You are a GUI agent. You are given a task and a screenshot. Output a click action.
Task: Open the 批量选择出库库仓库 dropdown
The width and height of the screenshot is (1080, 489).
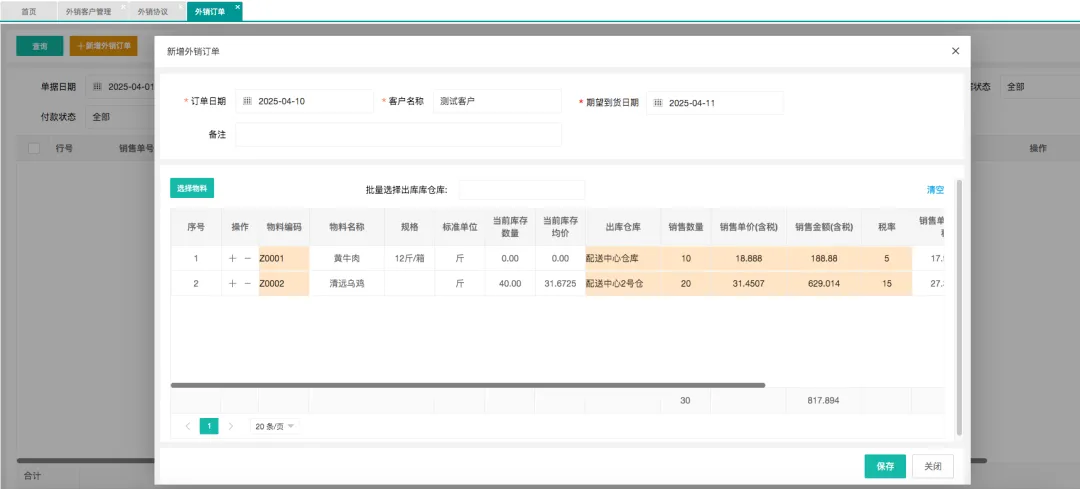[521, 190]
